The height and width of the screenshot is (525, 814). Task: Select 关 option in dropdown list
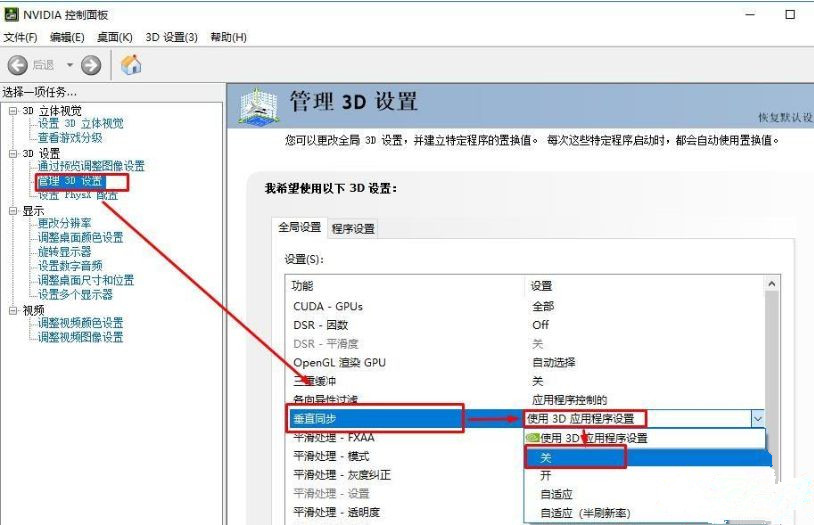[x=547, y=457]
